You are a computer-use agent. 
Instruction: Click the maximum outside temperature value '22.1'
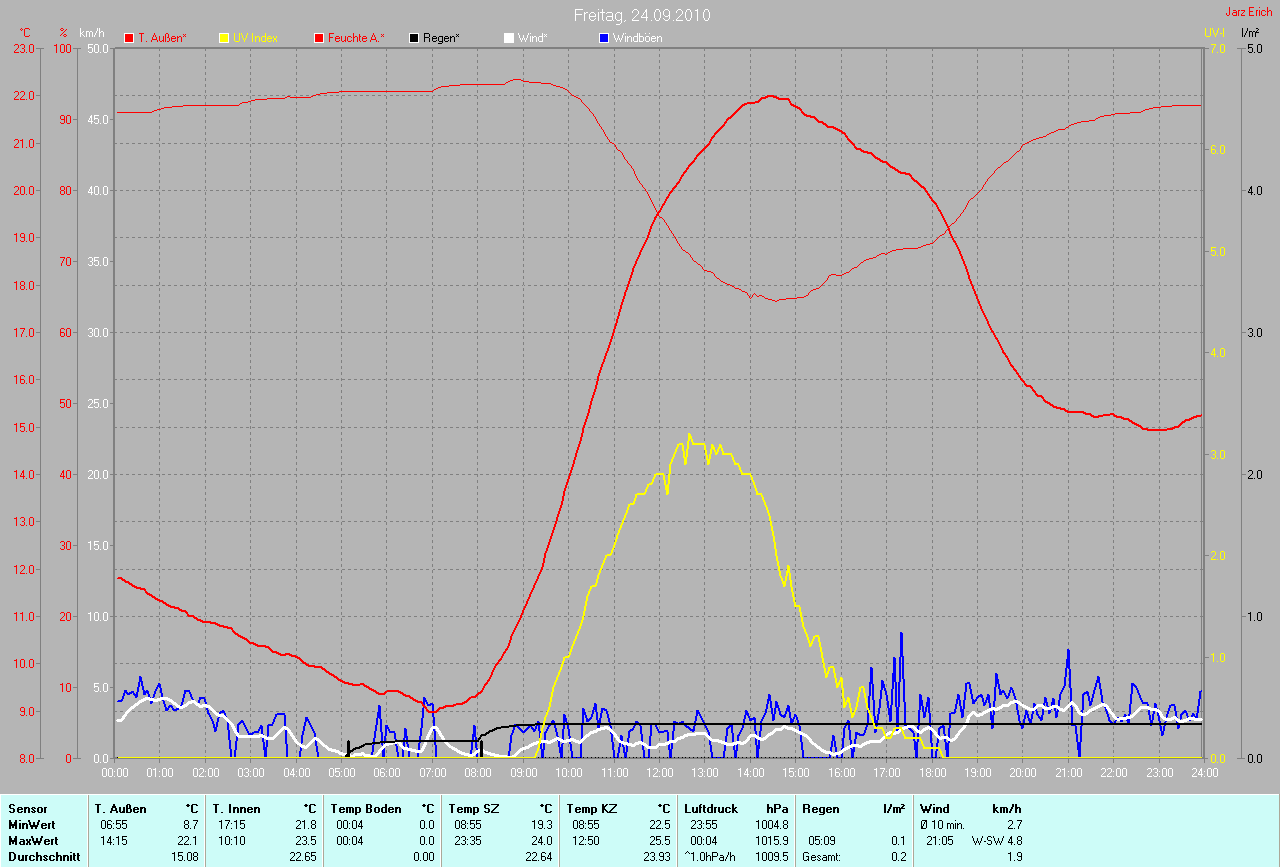point(188,841)
